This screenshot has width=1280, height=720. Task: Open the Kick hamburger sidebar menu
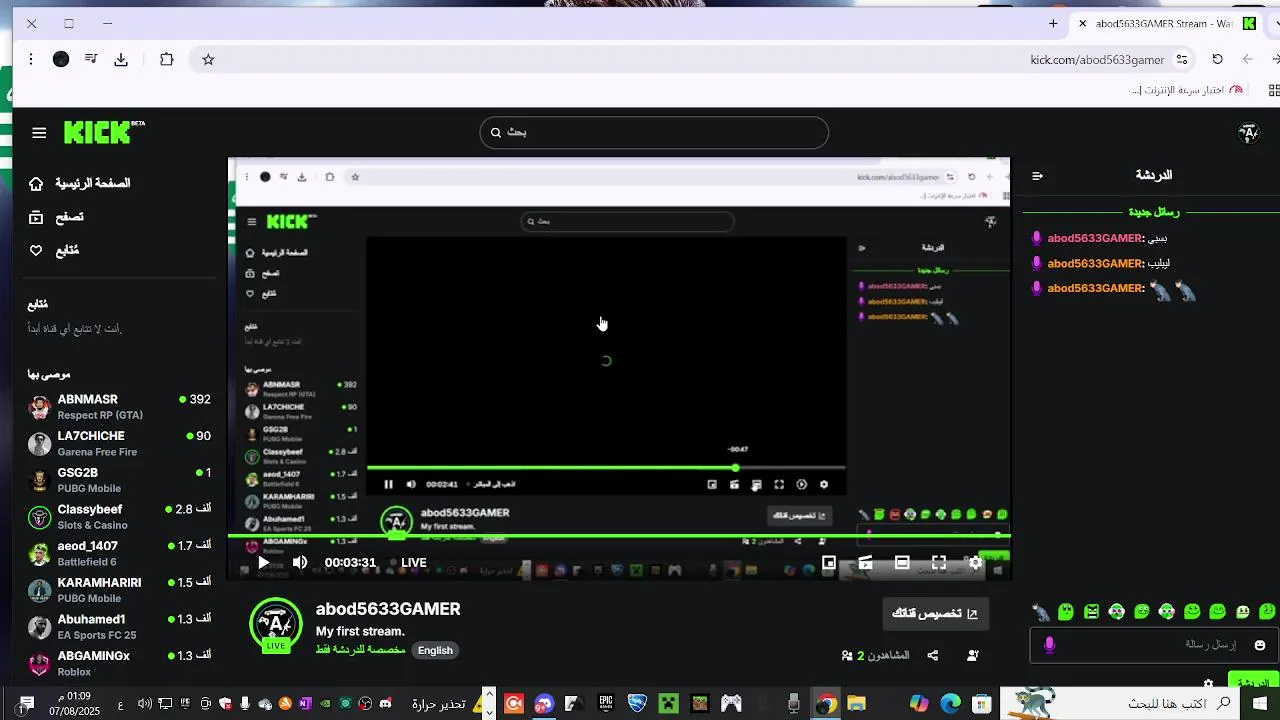tap(39, 132)
